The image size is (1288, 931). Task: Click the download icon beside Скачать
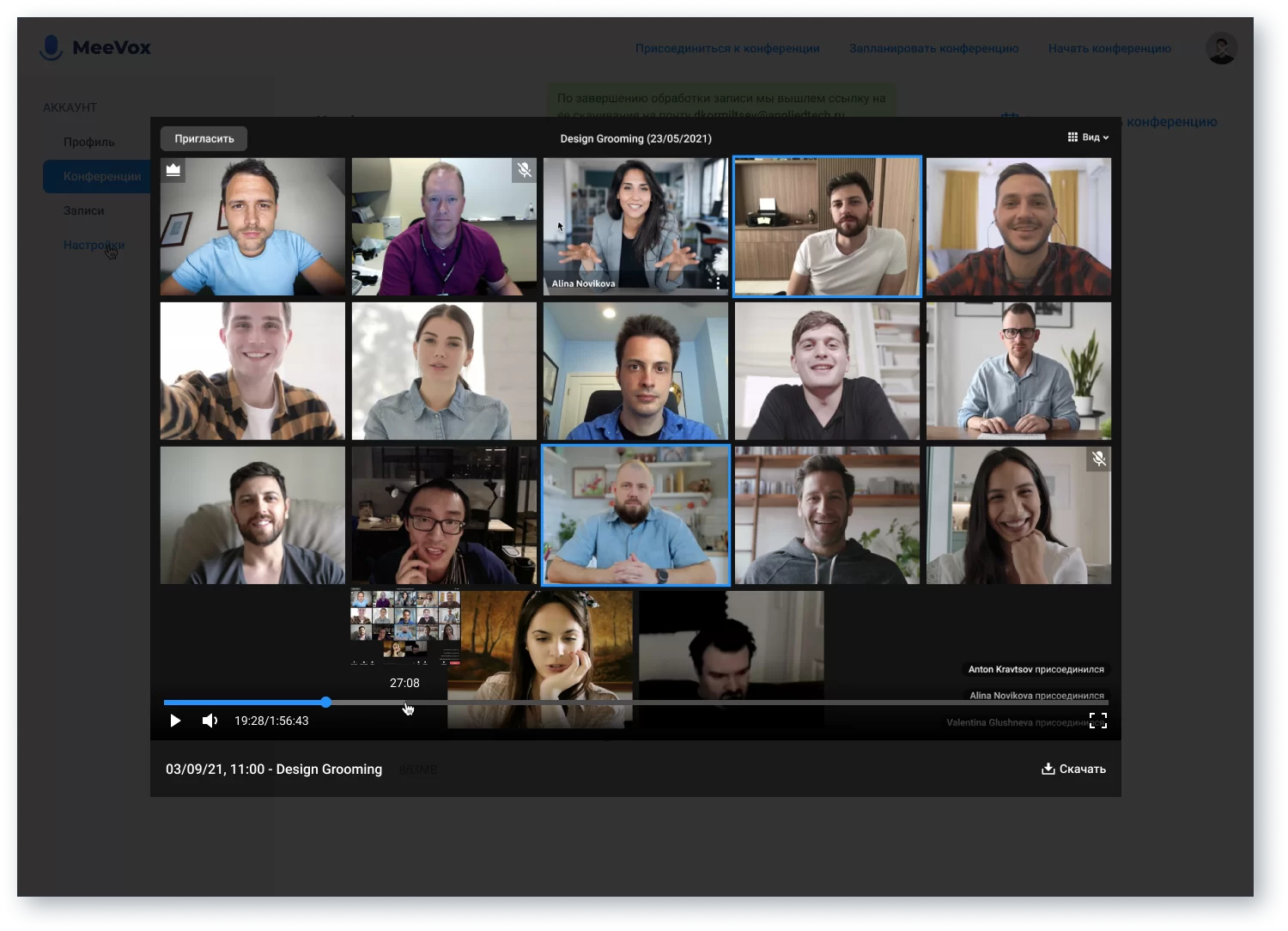coord(1048,769)
